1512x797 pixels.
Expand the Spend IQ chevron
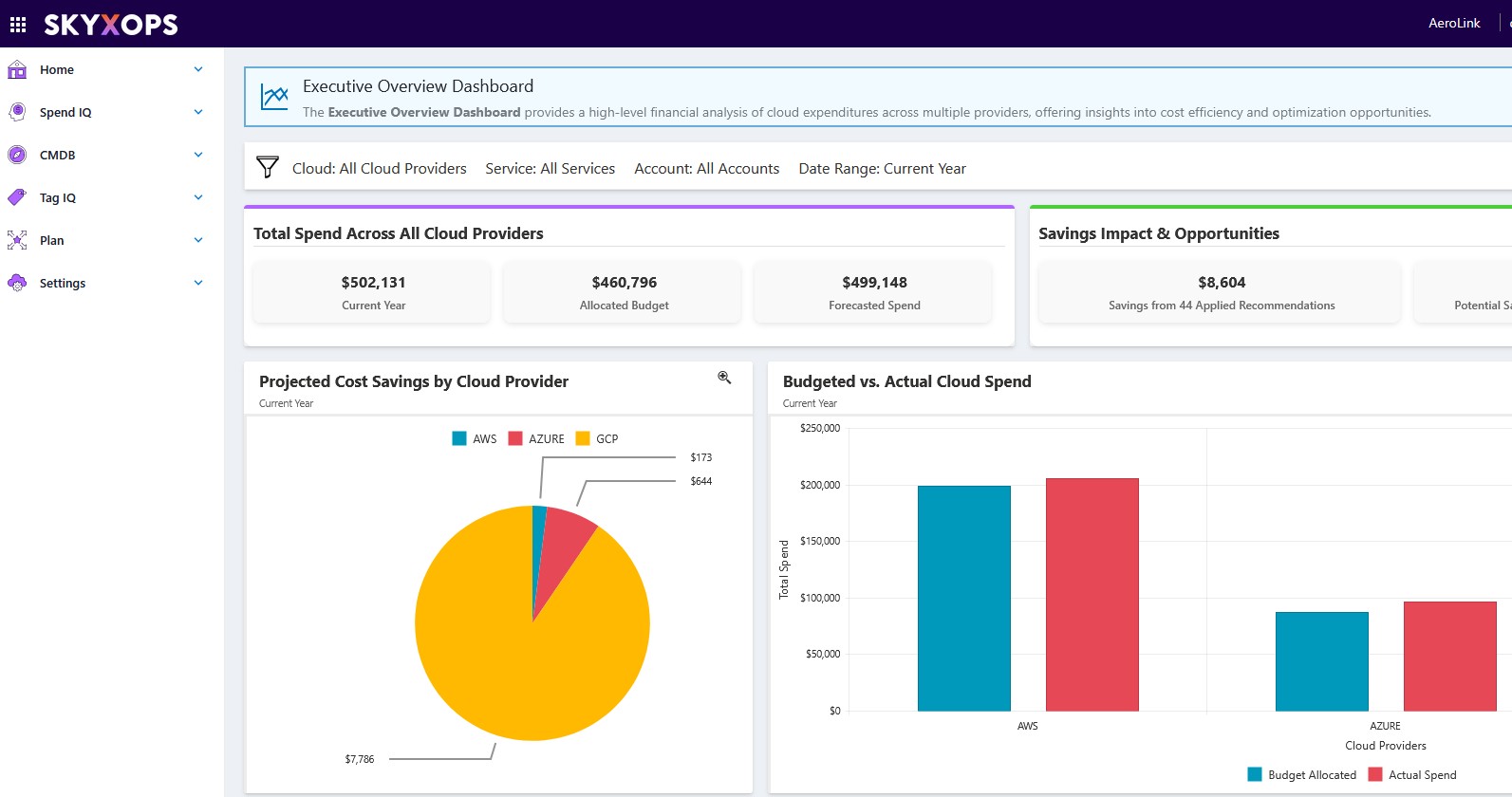pos(198,112)
